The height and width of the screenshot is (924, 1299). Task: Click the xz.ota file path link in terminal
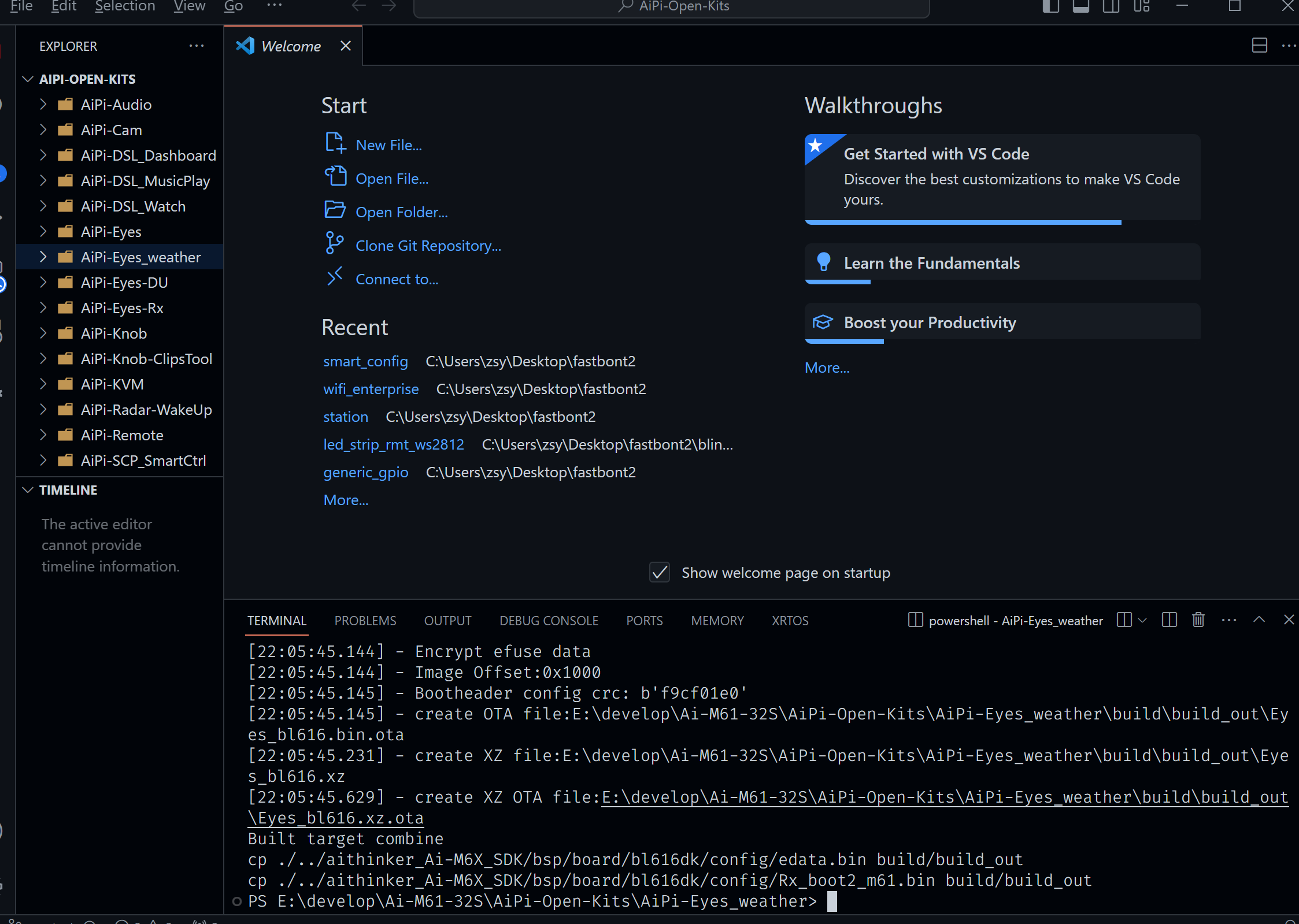[945, 797]
